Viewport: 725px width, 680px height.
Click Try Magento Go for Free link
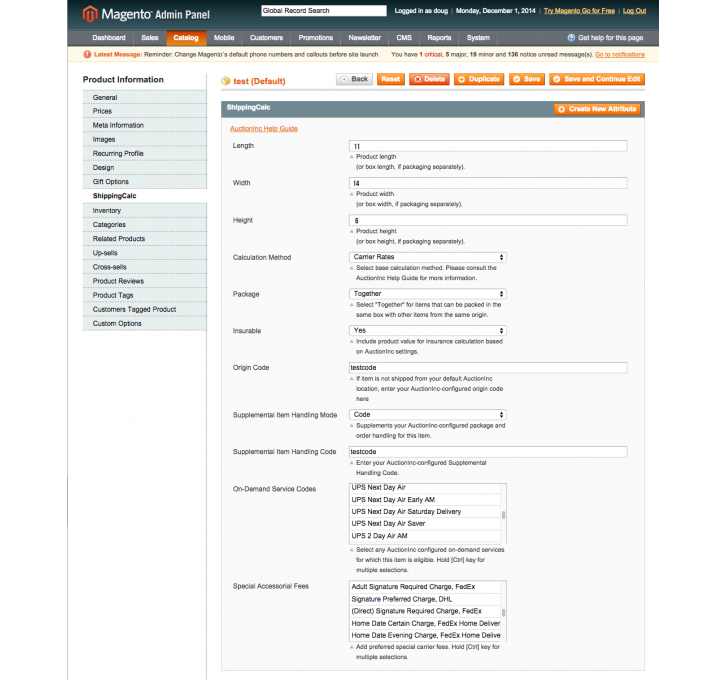579,11
